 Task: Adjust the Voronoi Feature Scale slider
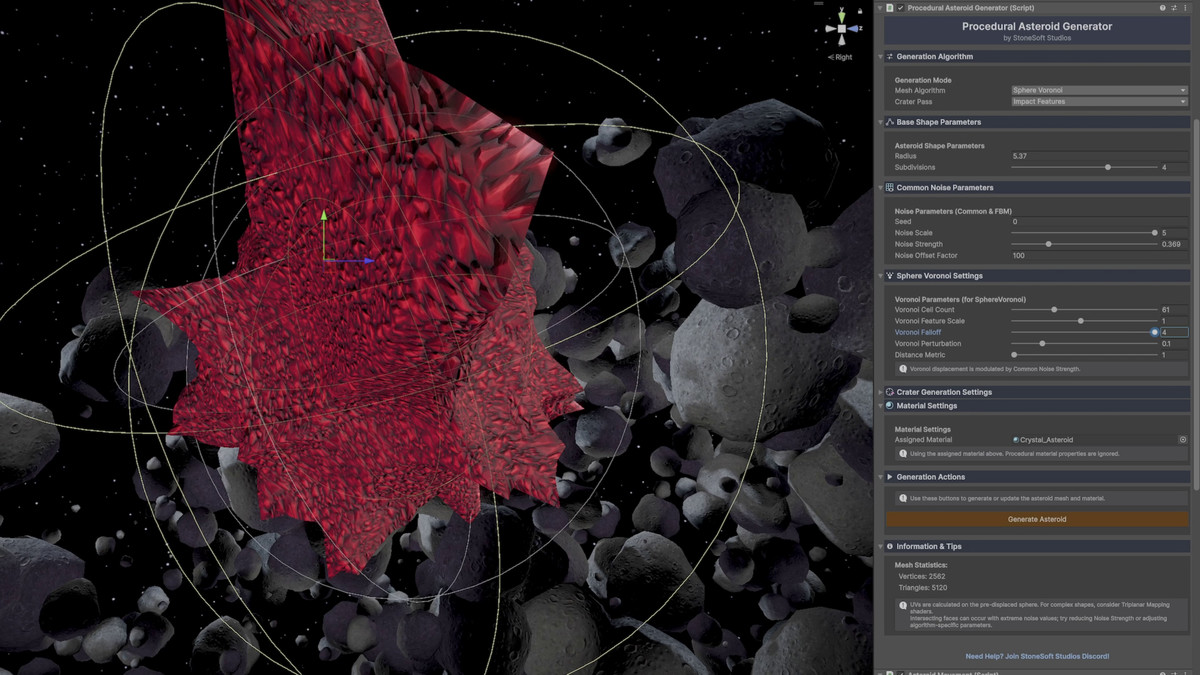click(x=1084, y=321)
